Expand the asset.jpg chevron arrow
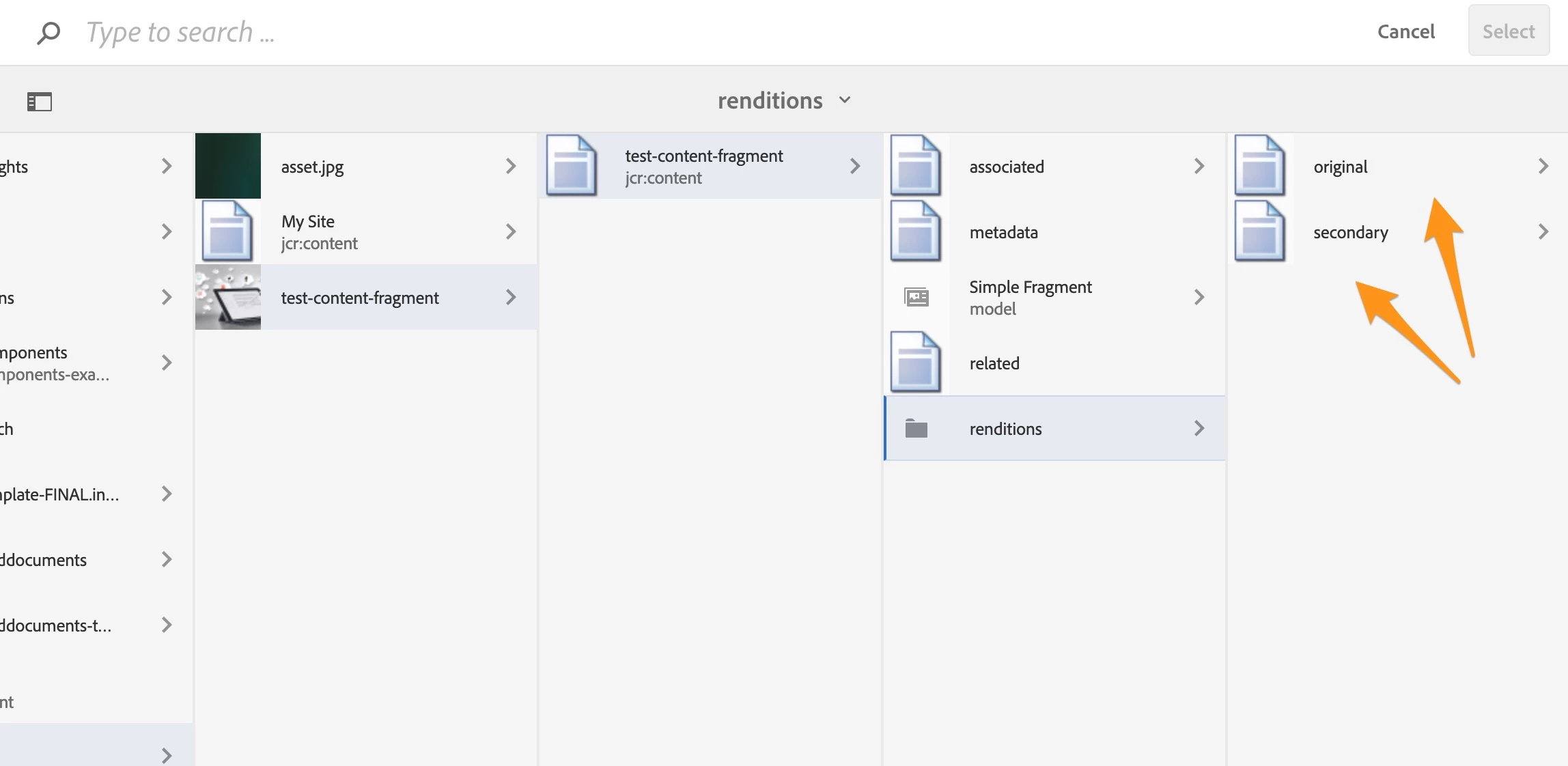The height and width of the screenshot is (766, 1568). 511,166
